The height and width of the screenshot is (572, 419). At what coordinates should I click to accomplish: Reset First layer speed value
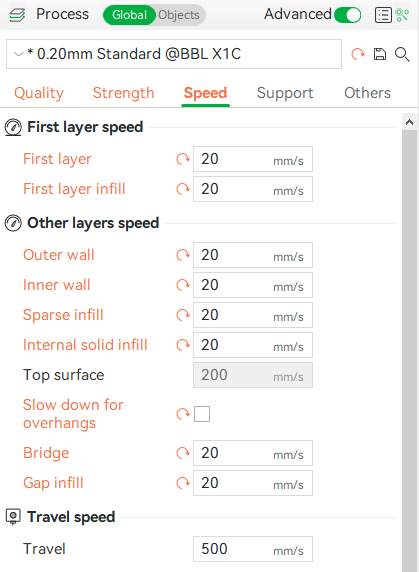[x=183, y=159]
